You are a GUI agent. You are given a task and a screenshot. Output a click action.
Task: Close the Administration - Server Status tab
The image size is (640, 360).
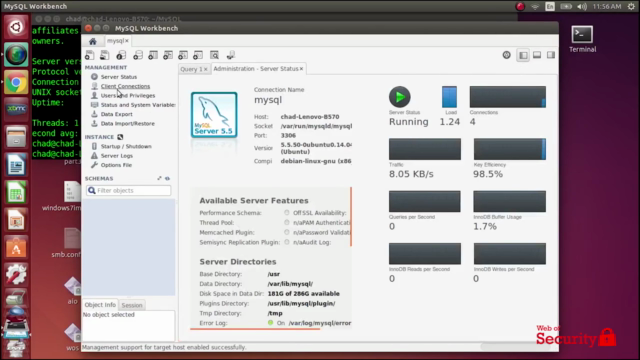302,69
